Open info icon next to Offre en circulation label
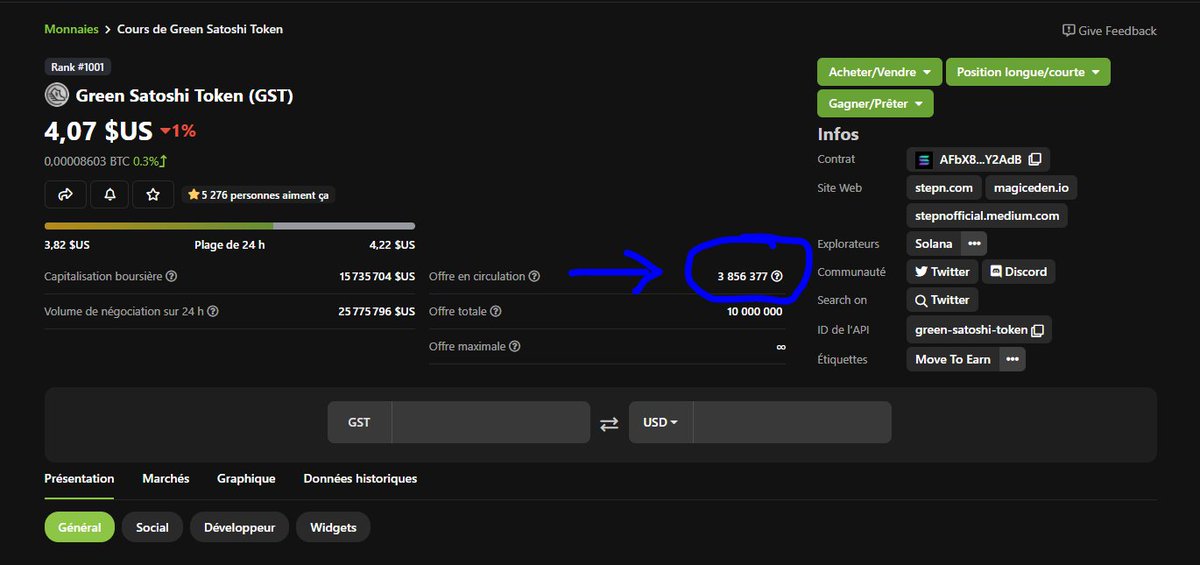This screenshot has height=565, width=1200. point(534,276)
